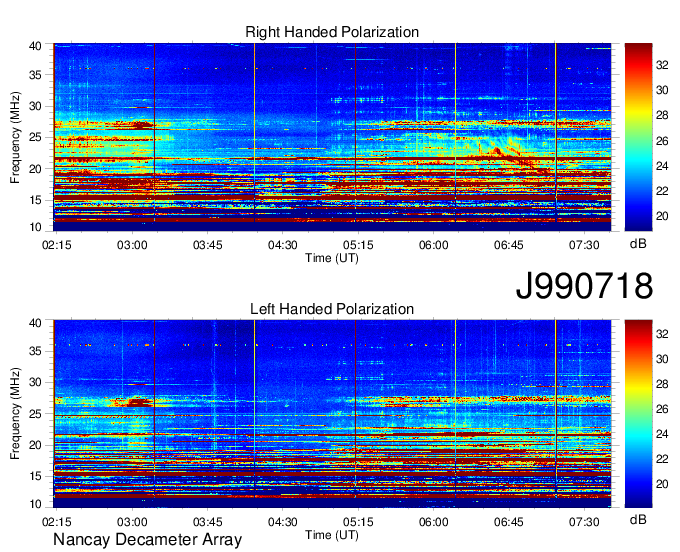
Task: Click the 35 MHz tick of Left Handed plot
Action: 35,351
